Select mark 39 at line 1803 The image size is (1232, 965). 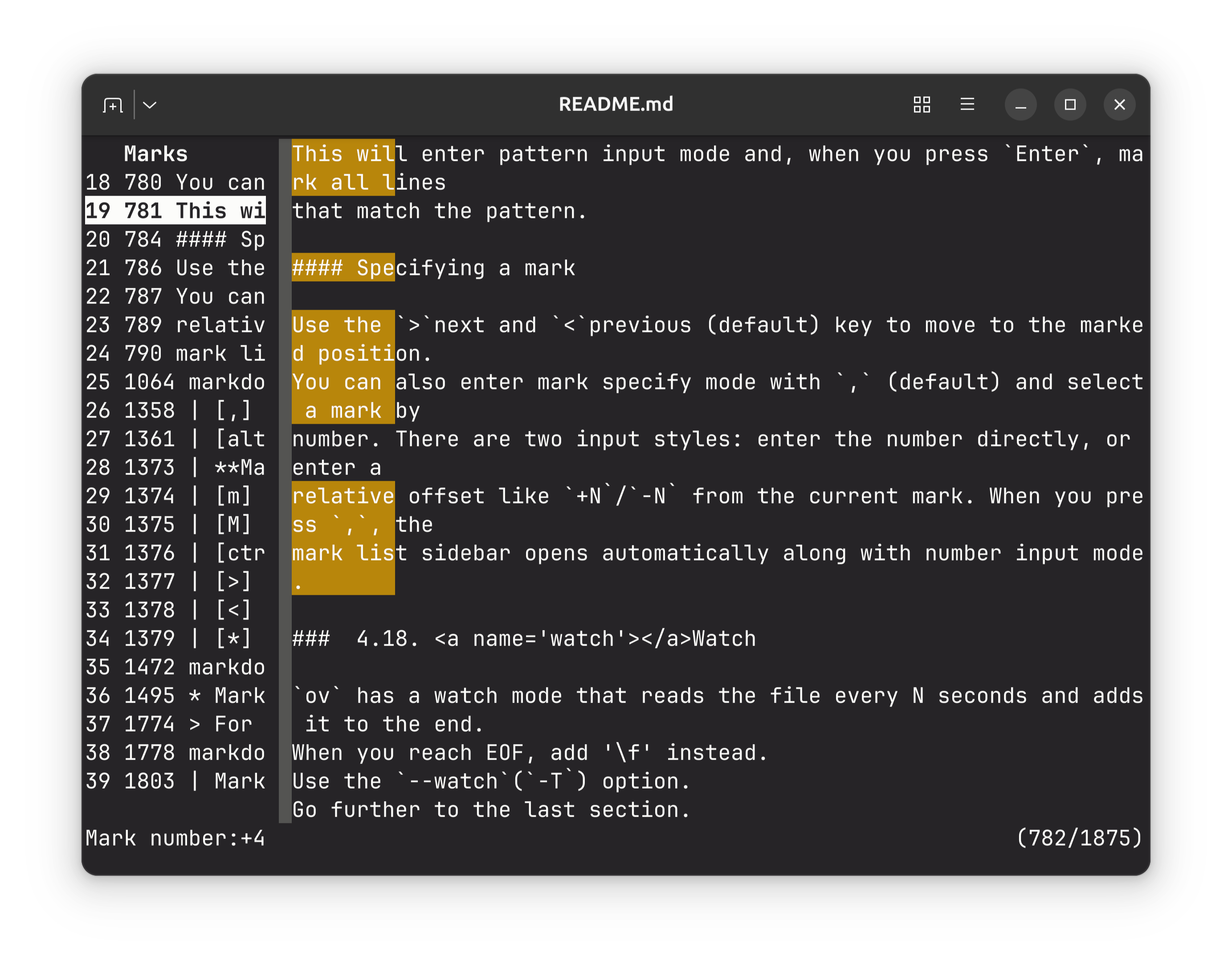[x=175, y=781]
